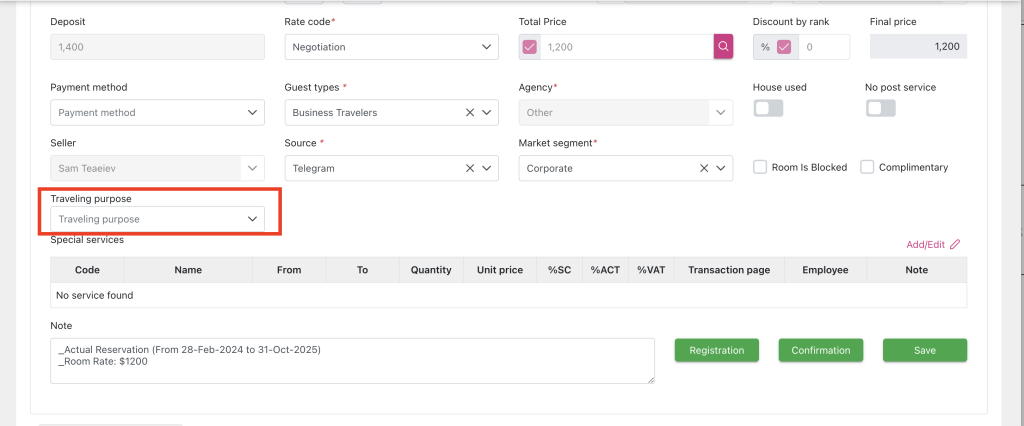
Task: Click the magenta search icon beside Total Price
Action: [723, 47]
